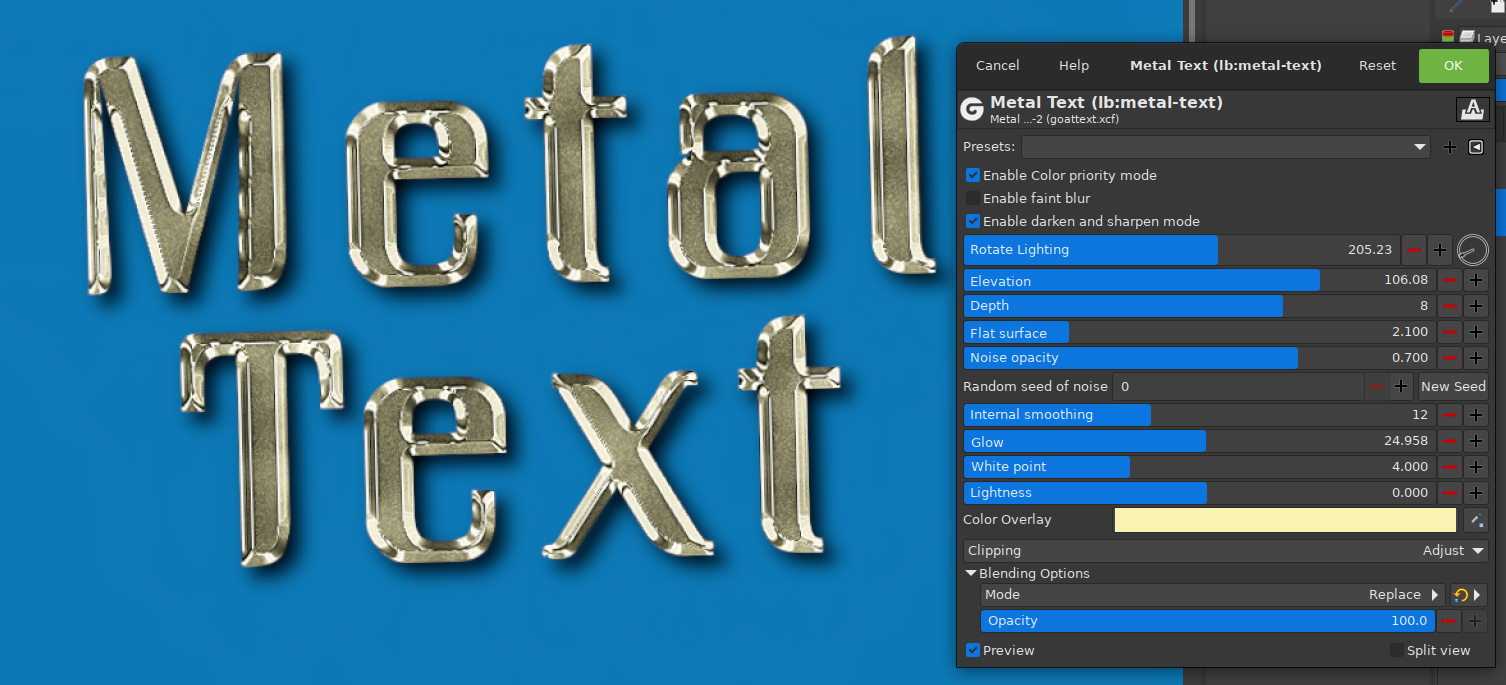Click the Metal Text dialog title bar
This screenshot has width=1506, height=685.
[1225, 65]
